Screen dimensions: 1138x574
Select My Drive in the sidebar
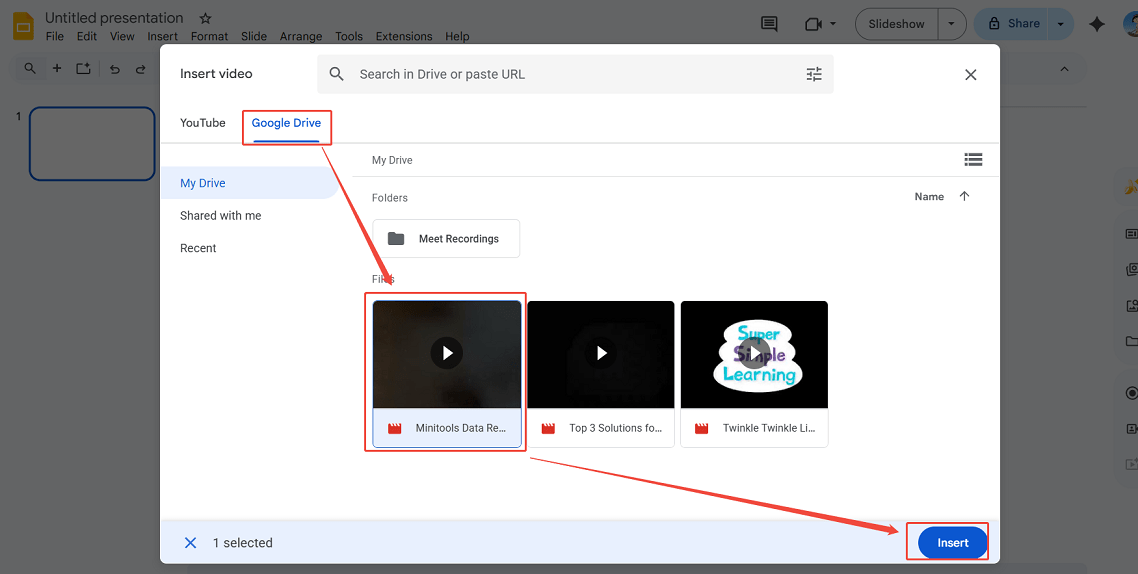pyautogui.click(x=250, y=183)
